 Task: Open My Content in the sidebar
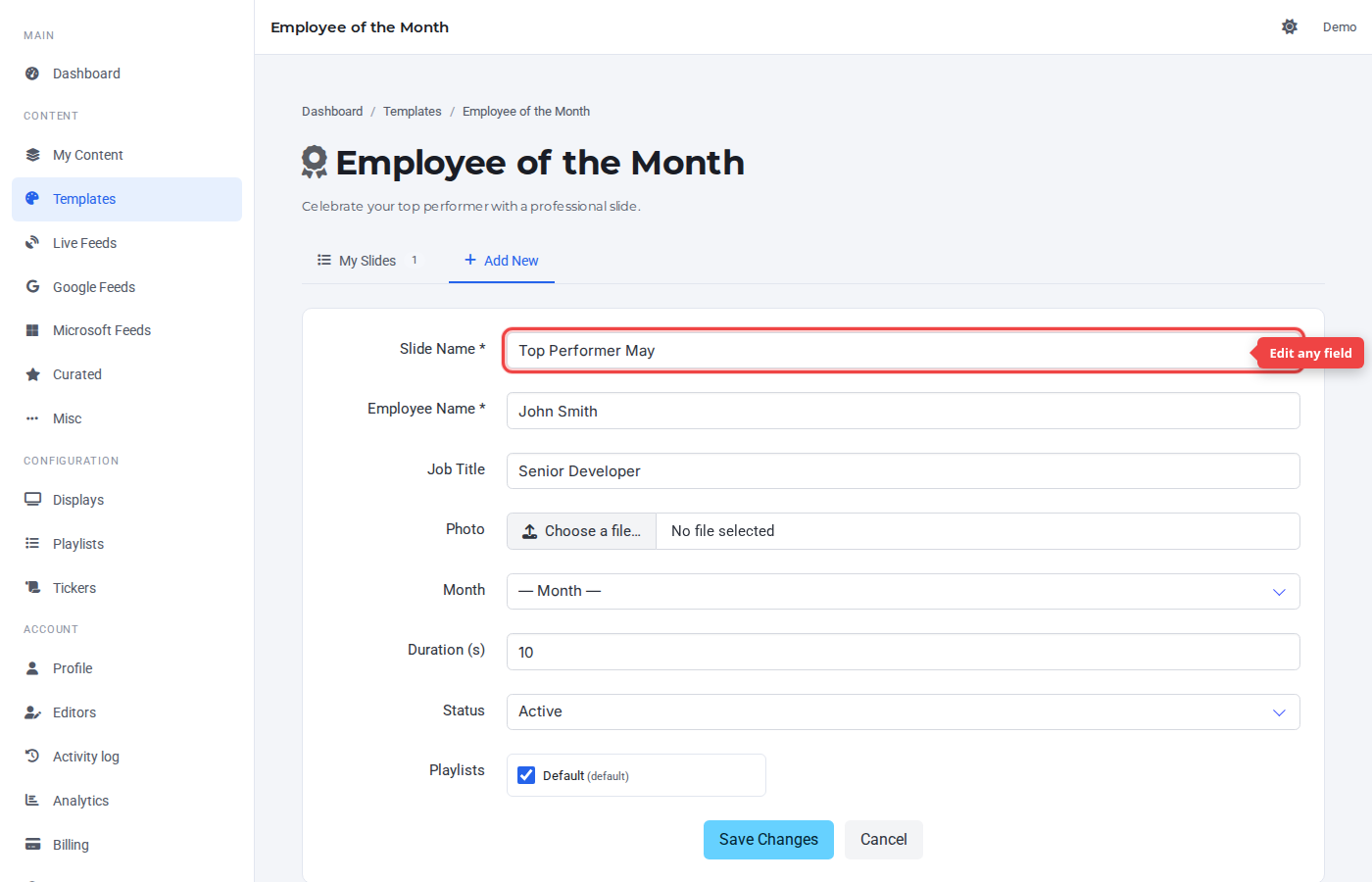pos(126,155)
